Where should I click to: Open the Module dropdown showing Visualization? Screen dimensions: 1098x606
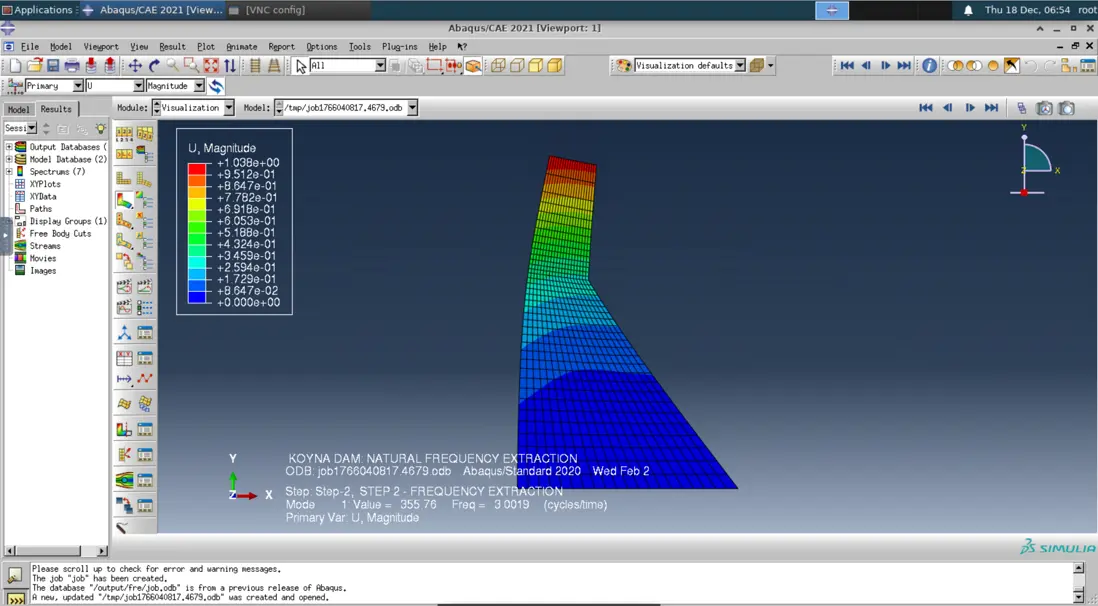click(x=228, y=108)
